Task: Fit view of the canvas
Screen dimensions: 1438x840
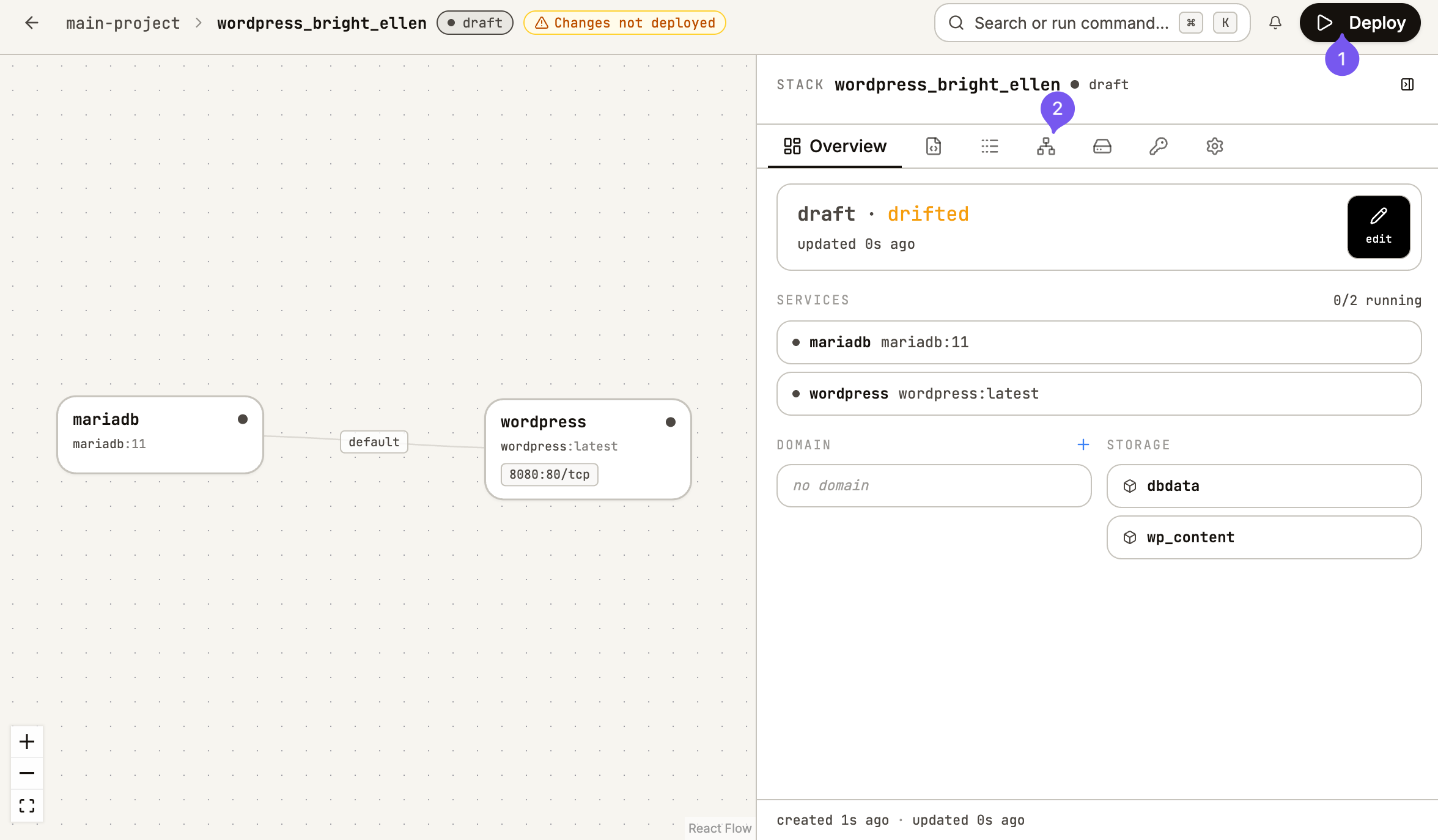Action: pyautogui.click(x=27, y=806)
